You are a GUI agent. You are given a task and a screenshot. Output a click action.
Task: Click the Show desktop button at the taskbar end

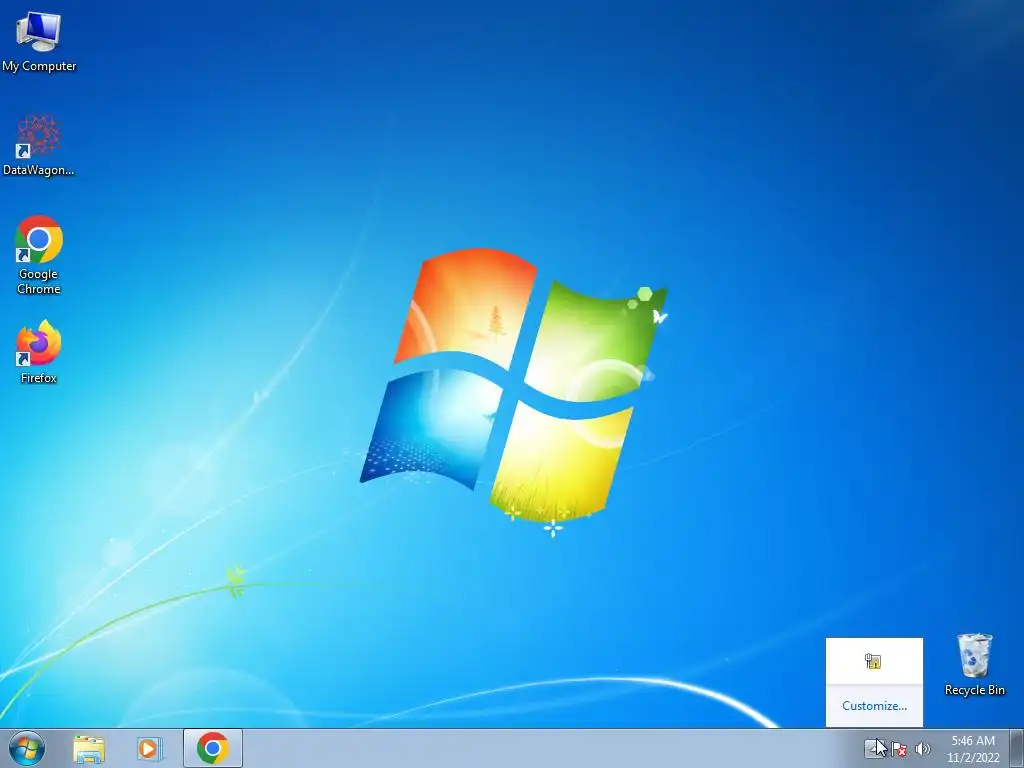pos(1017,748)
